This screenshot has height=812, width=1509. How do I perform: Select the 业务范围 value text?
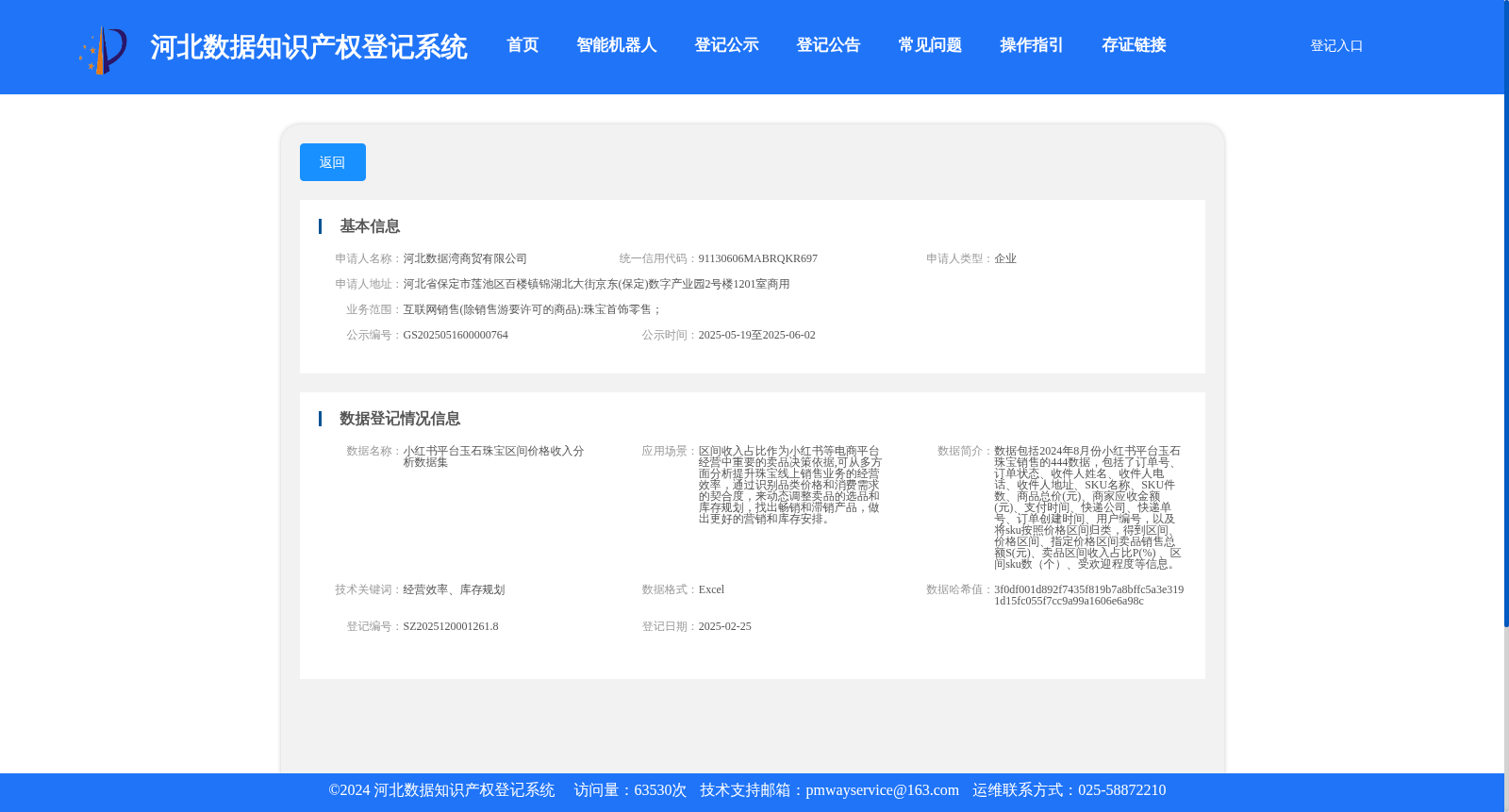pos(533,309)
